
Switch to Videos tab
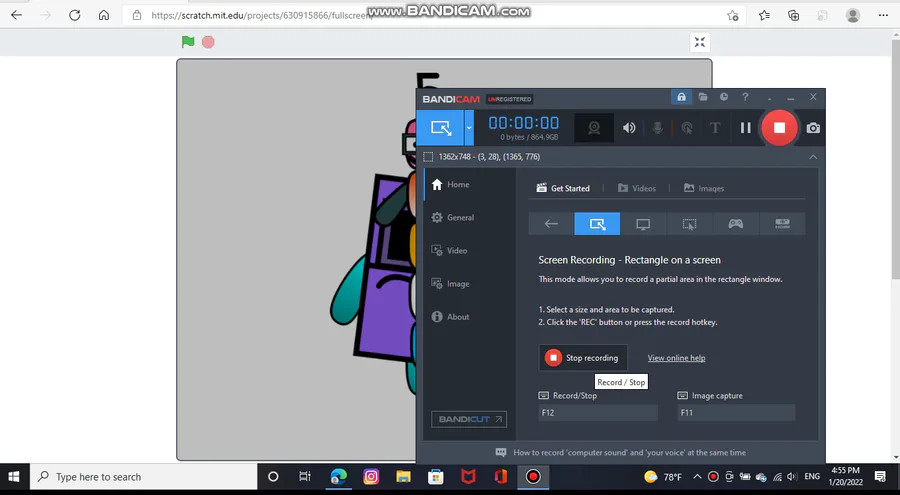[637, 188]
